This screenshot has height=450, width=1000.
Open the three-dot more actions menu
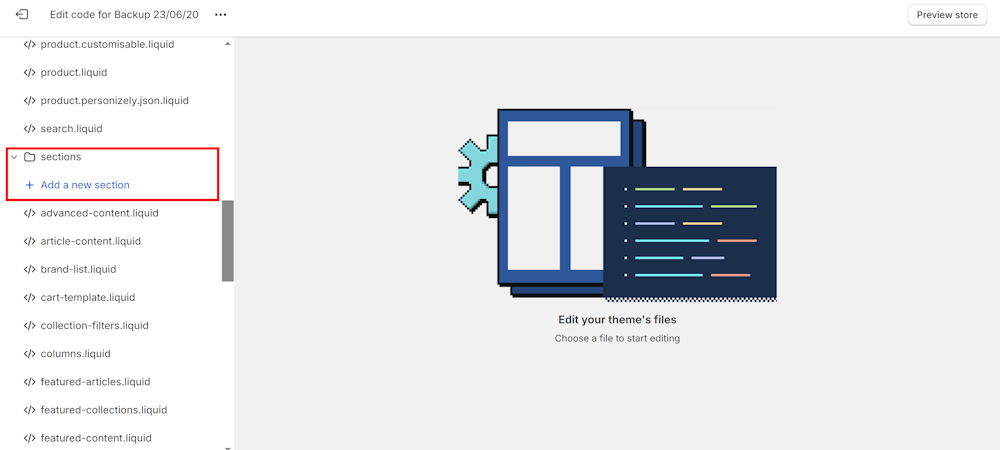point(221,15)
